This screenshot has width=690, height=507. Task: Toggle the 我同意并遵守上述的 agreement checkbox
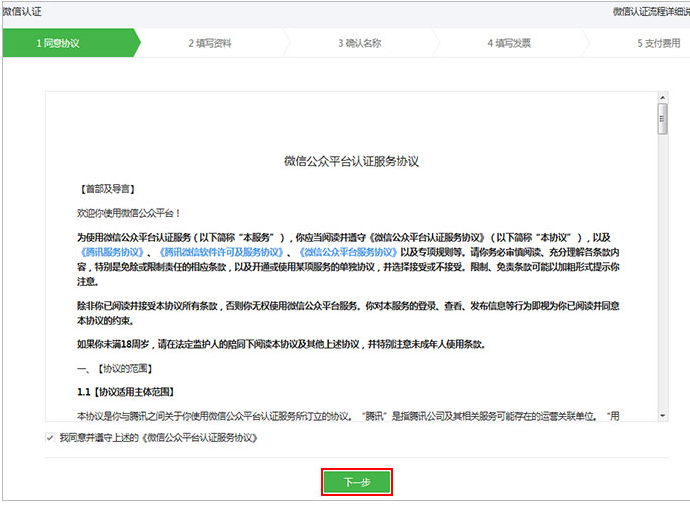point(50,438)
